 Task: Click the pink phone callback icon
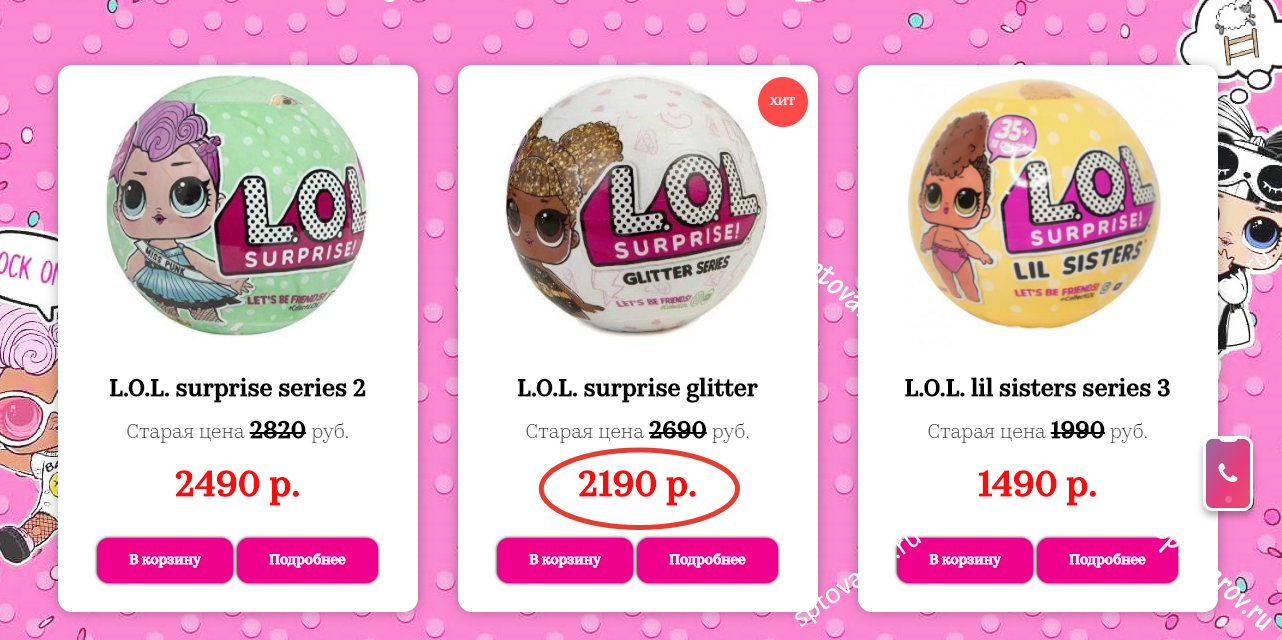1228,474
